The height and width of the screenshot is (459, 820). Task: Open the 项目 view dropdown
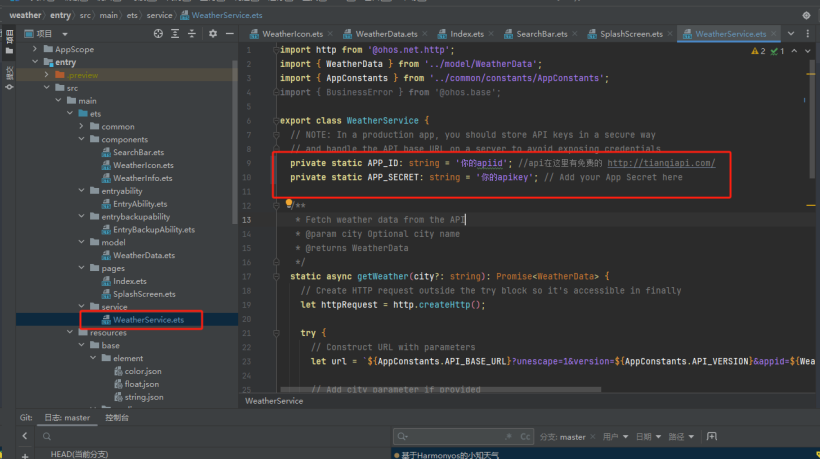pyautogui.click(x=65, y=34)
